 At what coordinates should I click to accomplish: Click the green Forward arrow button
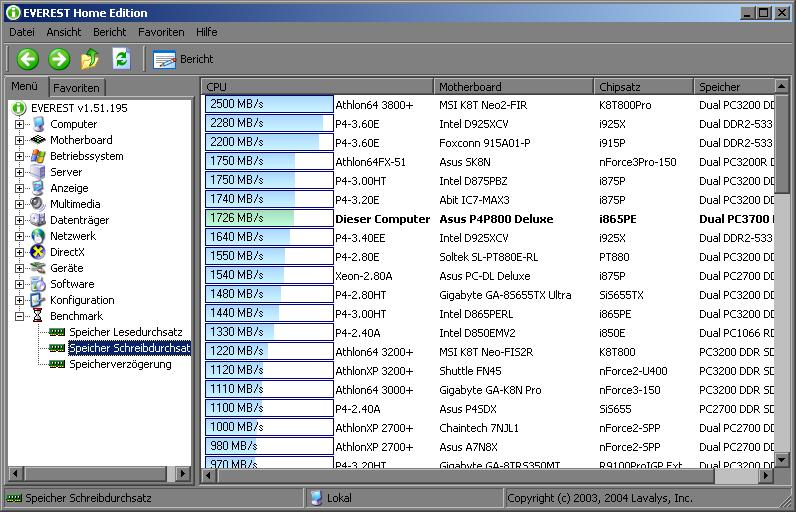coord(59,59)
